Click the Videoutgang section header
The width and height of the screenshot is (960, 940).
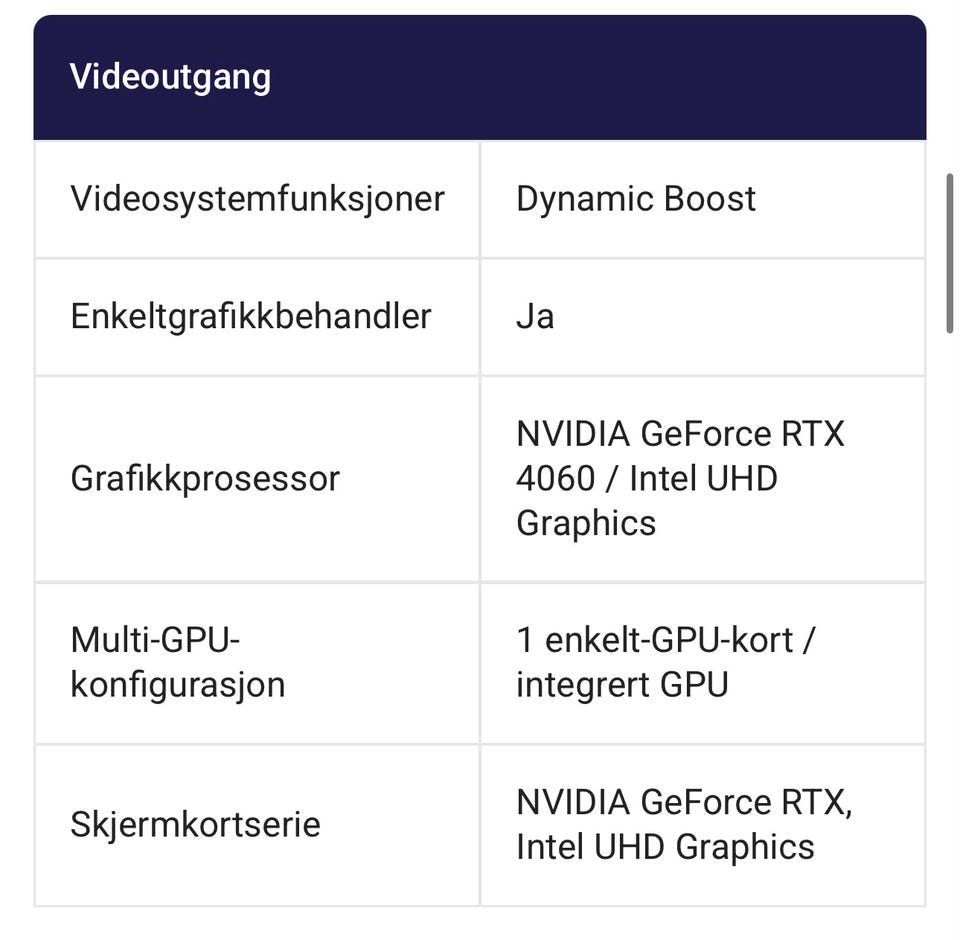170,77
